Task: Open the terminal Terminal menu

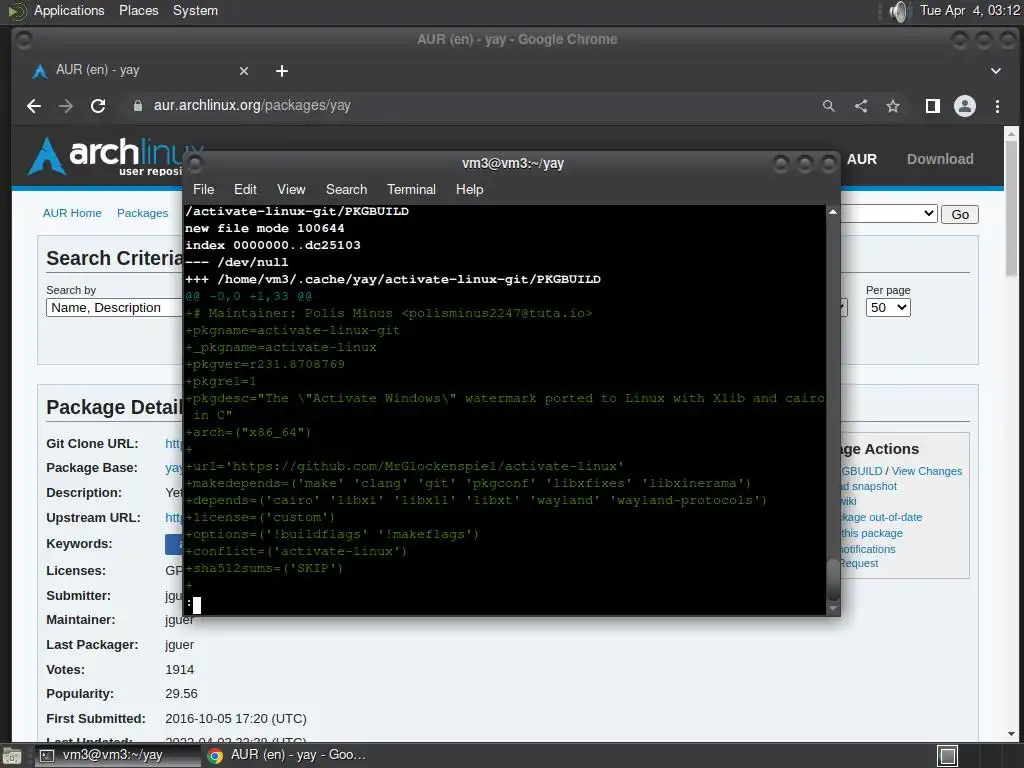Action: tap(411, 189)
